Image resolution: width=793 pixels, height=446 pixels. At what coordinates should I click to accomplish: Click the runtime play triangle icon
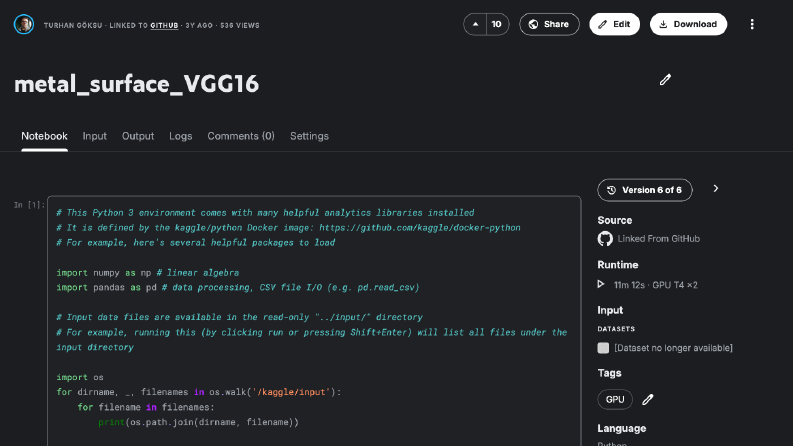(x=601, y=284)
